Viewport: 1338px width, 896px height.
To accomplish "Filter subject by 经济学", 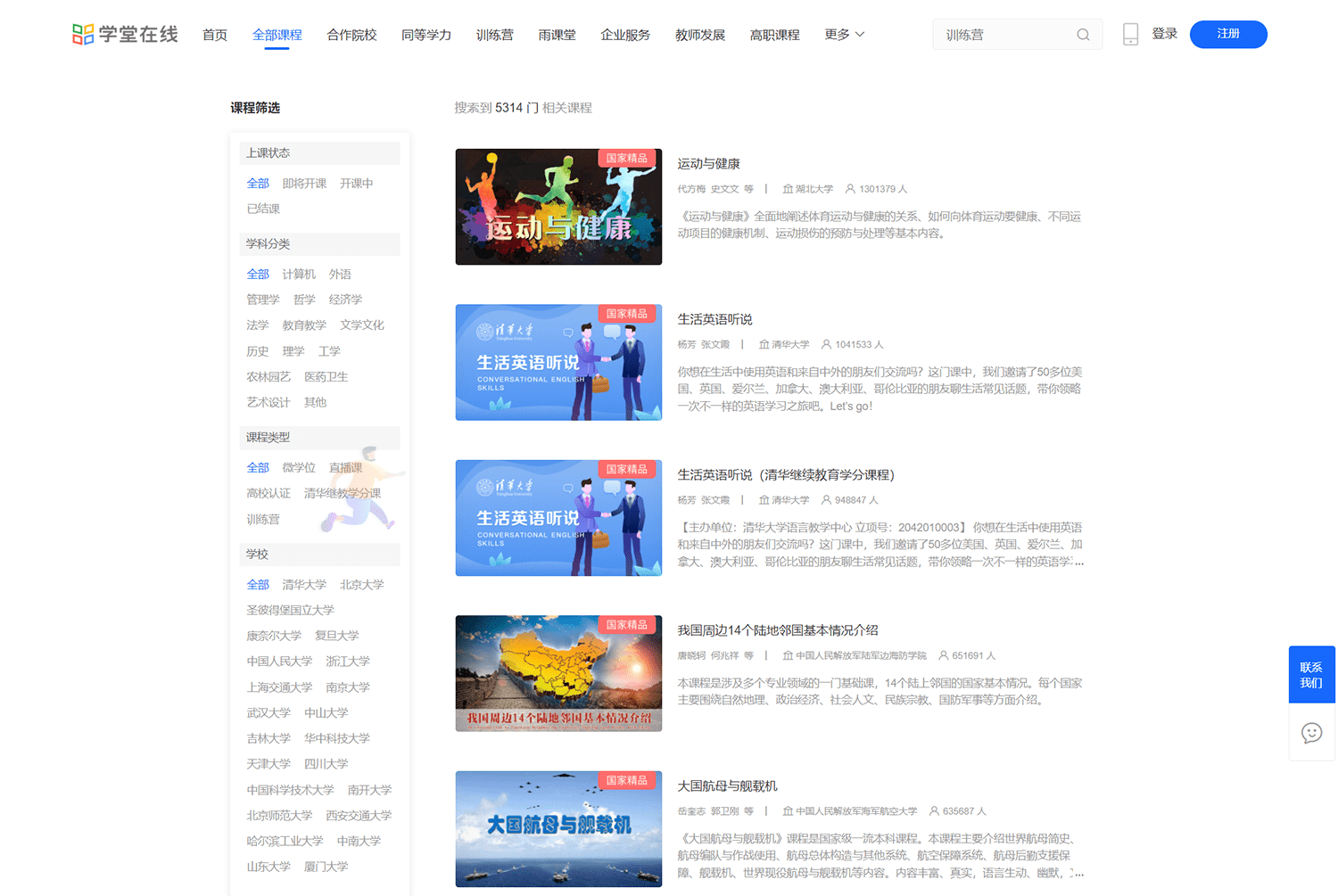I will pyautogui.click(x=345, y=300).
